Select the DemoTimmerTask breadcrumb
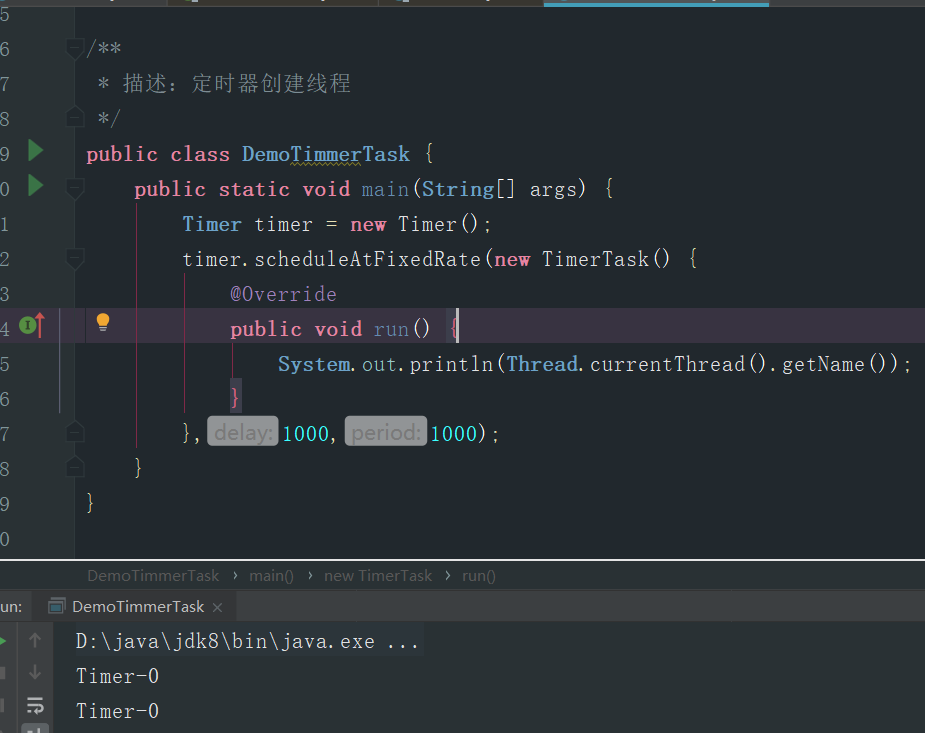The height and width of the screenshot is (733, 925). coord(153,576)
